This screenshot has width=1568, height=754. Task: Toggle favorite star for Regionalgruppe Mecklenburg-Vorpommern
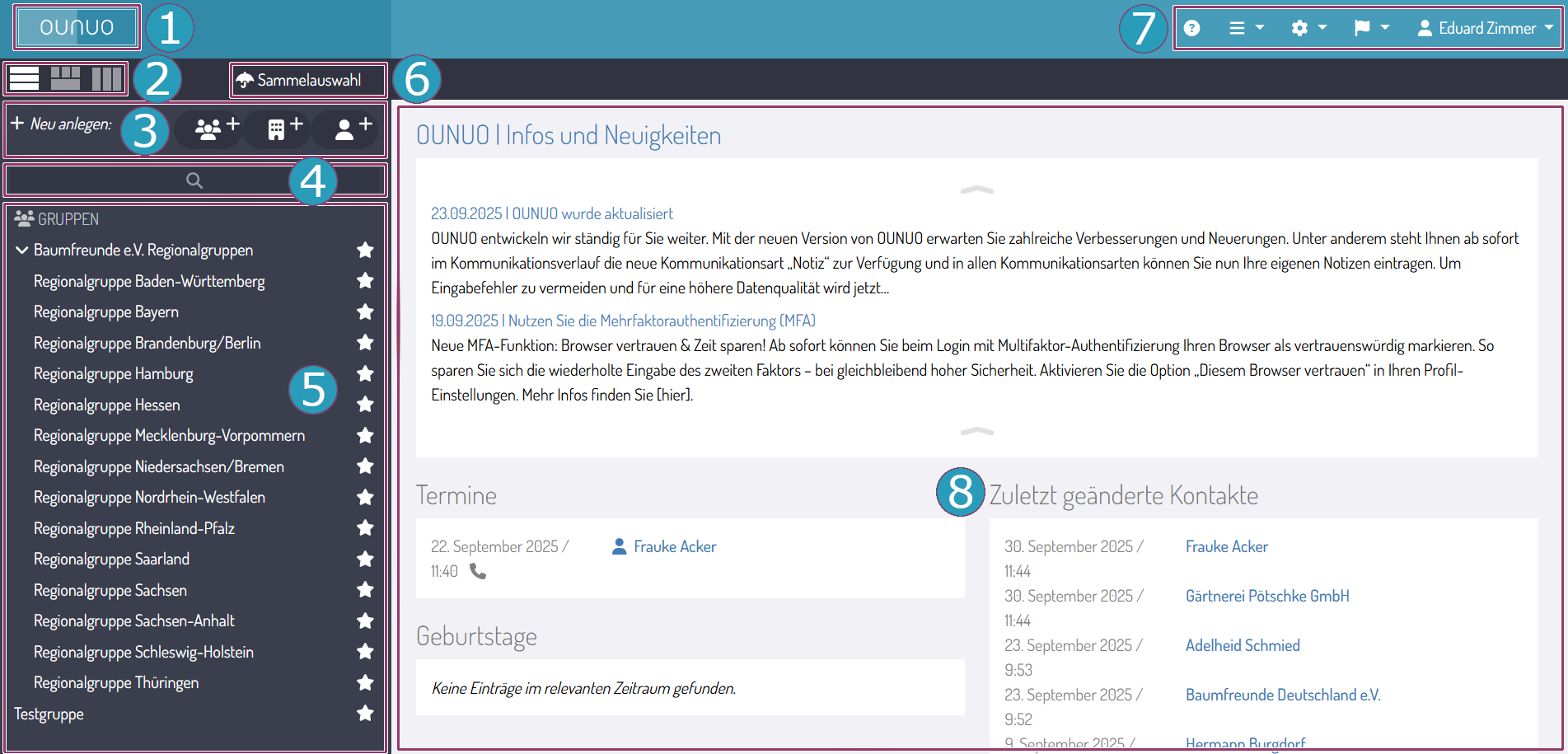(365, 435)
